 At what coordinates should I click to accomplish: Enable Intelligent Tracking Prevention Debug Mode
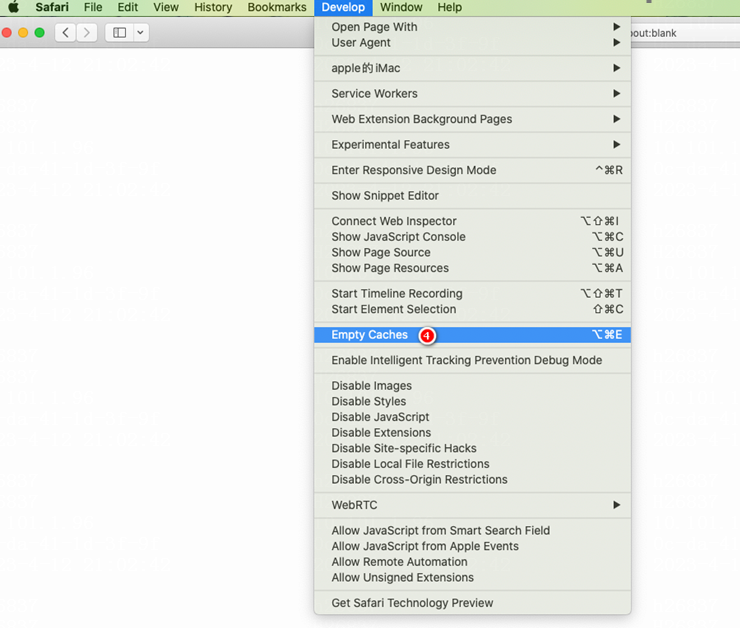pyautogui.click(x=472, y=360)
